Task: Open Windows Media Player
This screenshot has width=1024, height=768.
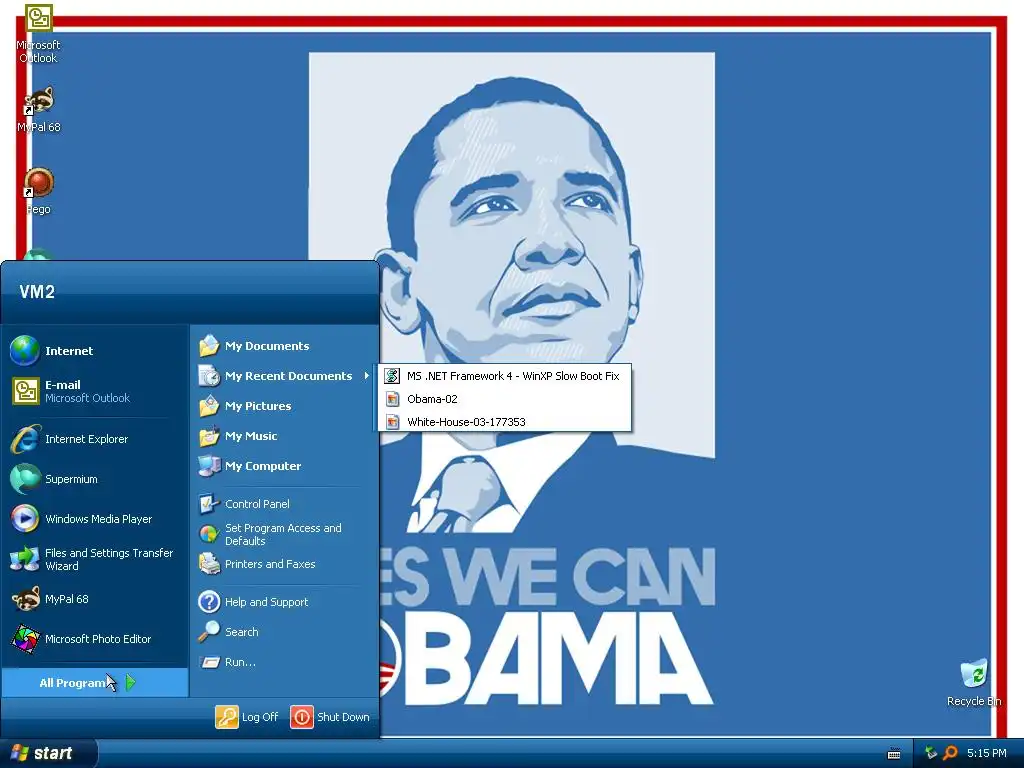Action: pos(95,519)
